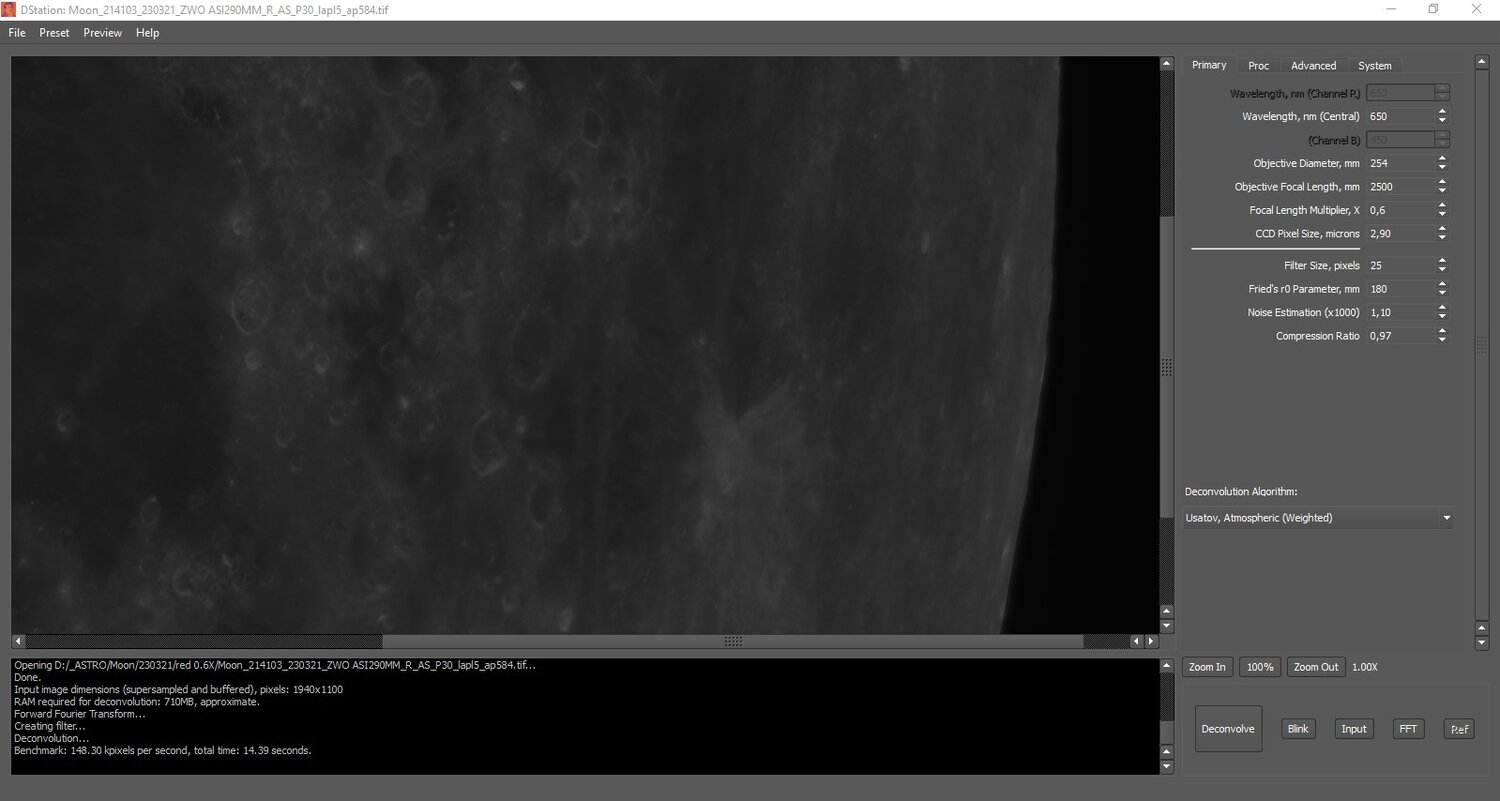Focus the Focal Length Multiplier field
This screenshot has height=801, width=1500.
(1399, 210)
